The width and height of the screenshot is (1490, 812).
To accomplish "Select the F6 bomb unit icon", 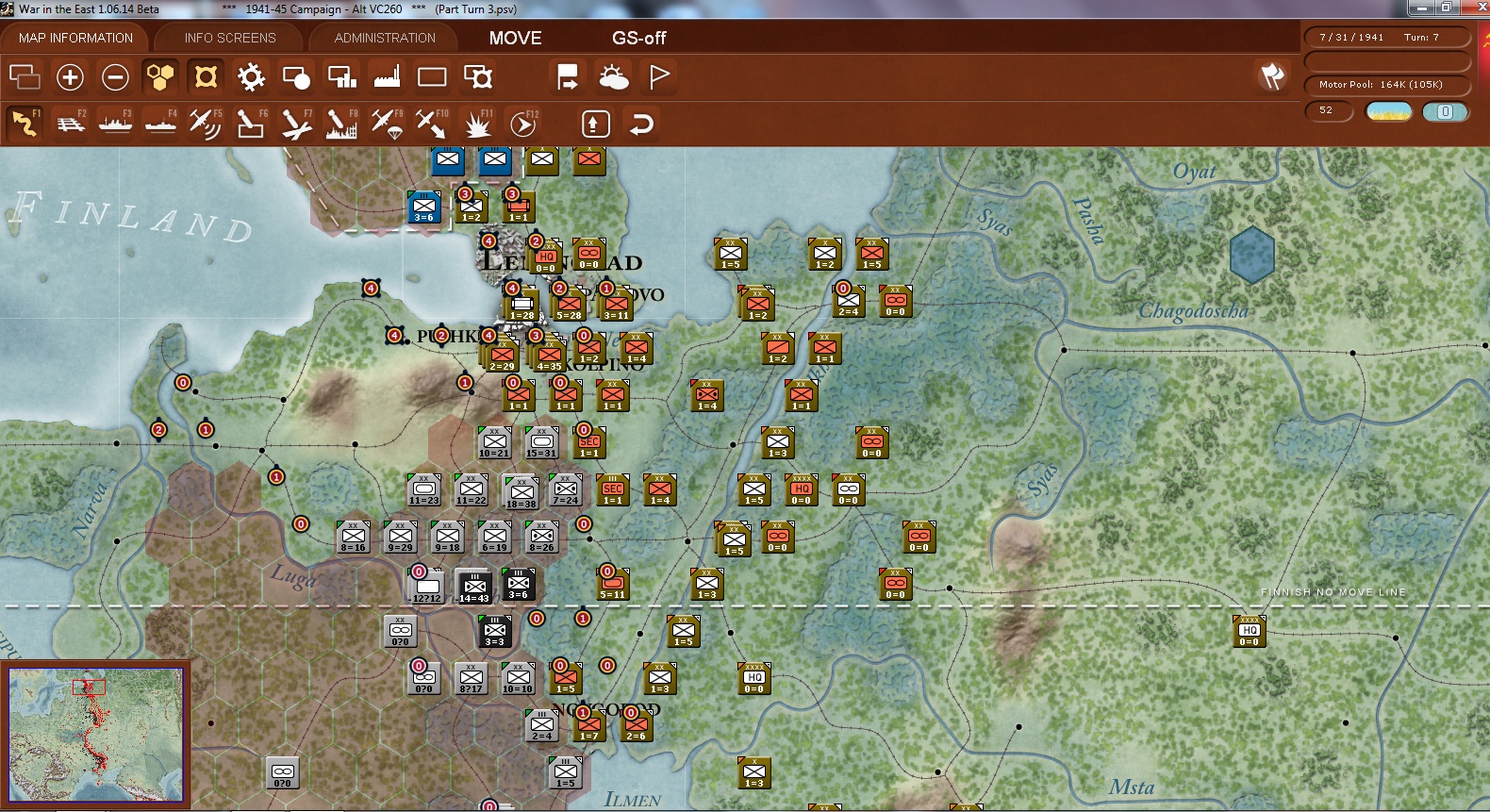I will (251, 124).
